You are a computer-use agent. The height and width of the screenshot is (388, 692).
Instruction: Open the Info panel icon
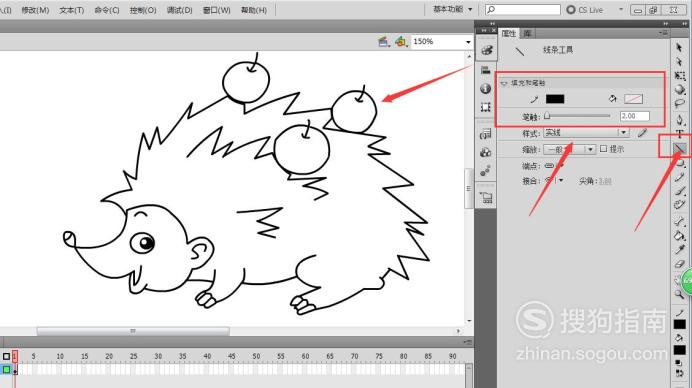[x=485, y=89]
